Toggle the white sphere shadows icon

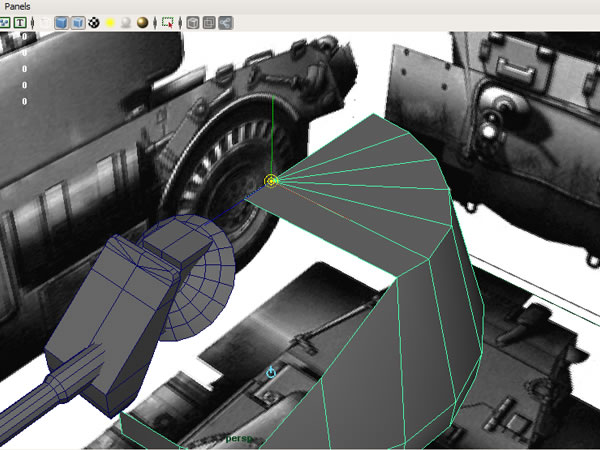(x=126, y=22)
